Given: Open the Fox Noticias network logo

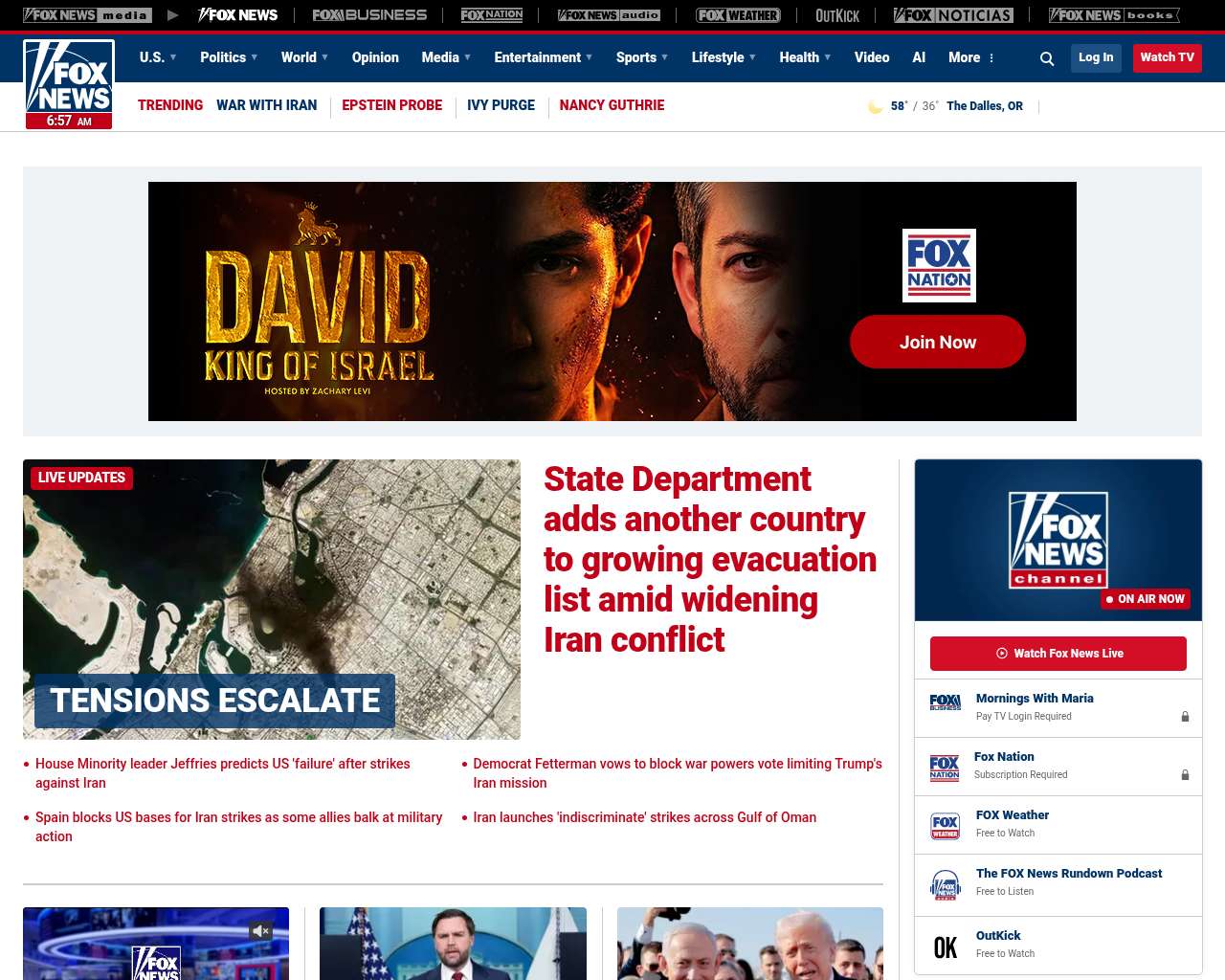Looking at the screenshot, I should (x=953, y=15).
